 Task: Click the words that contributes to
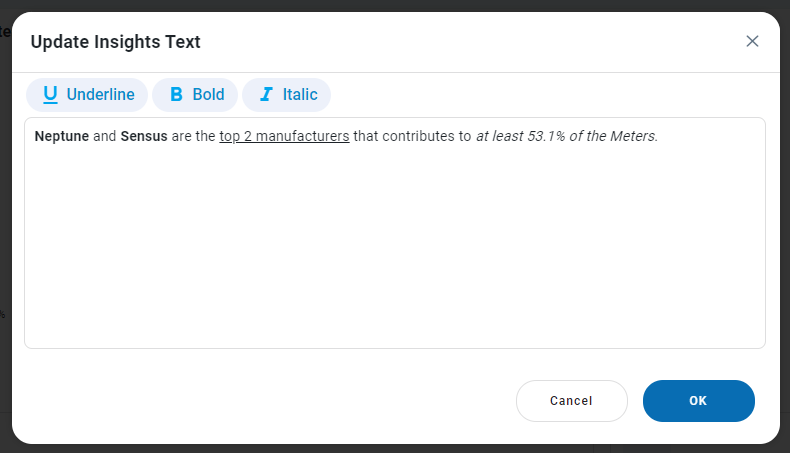coord(412,136)
